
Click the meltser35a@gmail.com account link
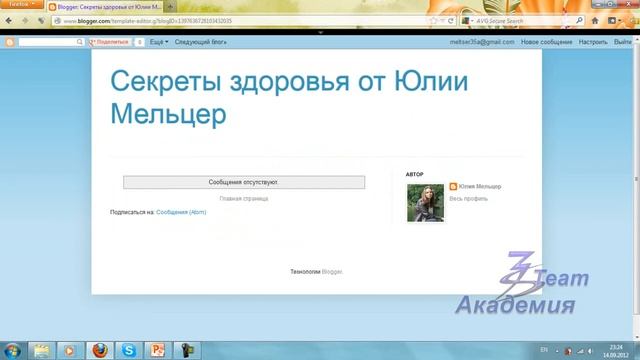pyautogui.click(x=482, y=42)
